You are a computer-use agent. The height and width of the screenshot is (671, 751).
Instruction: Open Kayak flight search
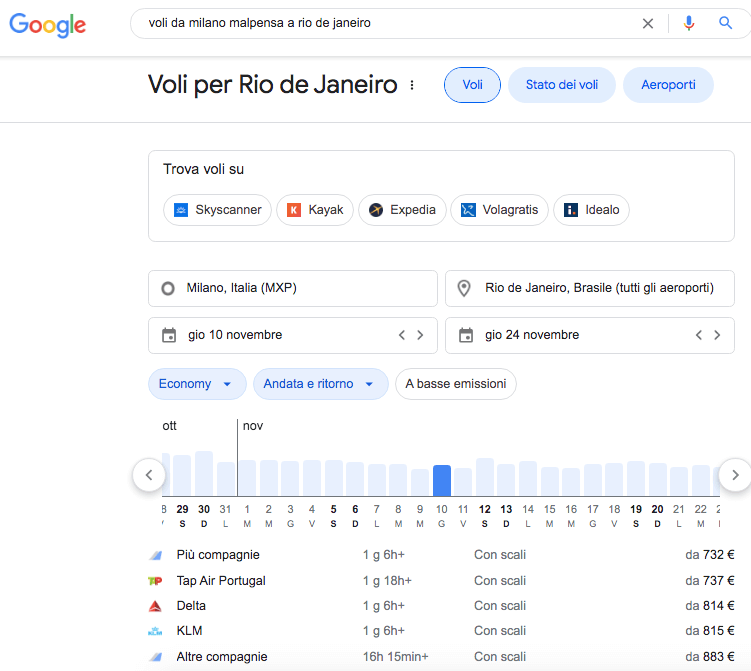[314, 210]
